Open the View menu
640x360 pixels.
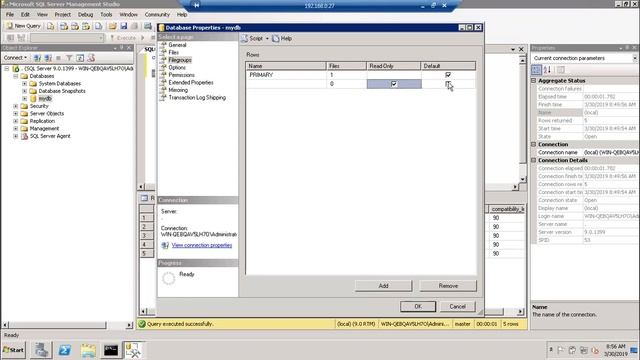(42, 14)
